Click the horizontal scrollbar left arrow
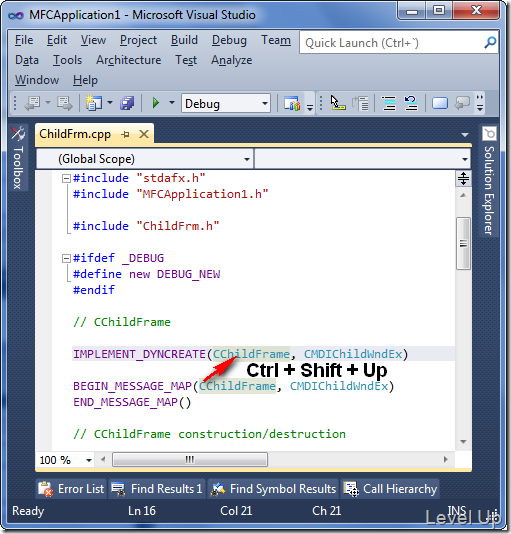511x534 pixels. tap(103, 460)
